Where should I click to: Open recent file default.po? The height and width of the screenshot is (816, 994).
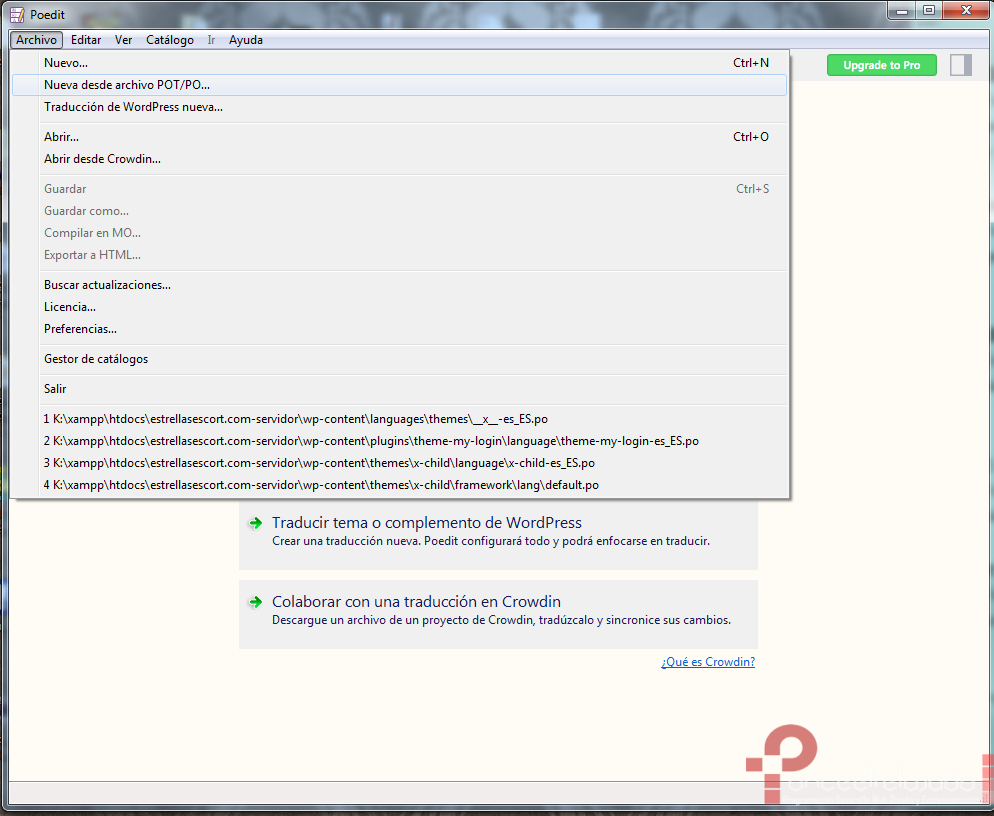399,485
